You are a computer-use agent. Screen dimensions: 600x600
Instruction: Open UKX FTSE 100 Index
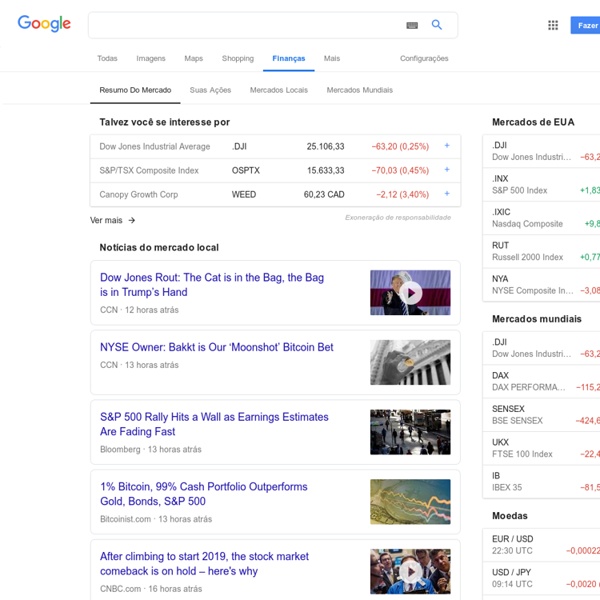click(x=541, y=448)
